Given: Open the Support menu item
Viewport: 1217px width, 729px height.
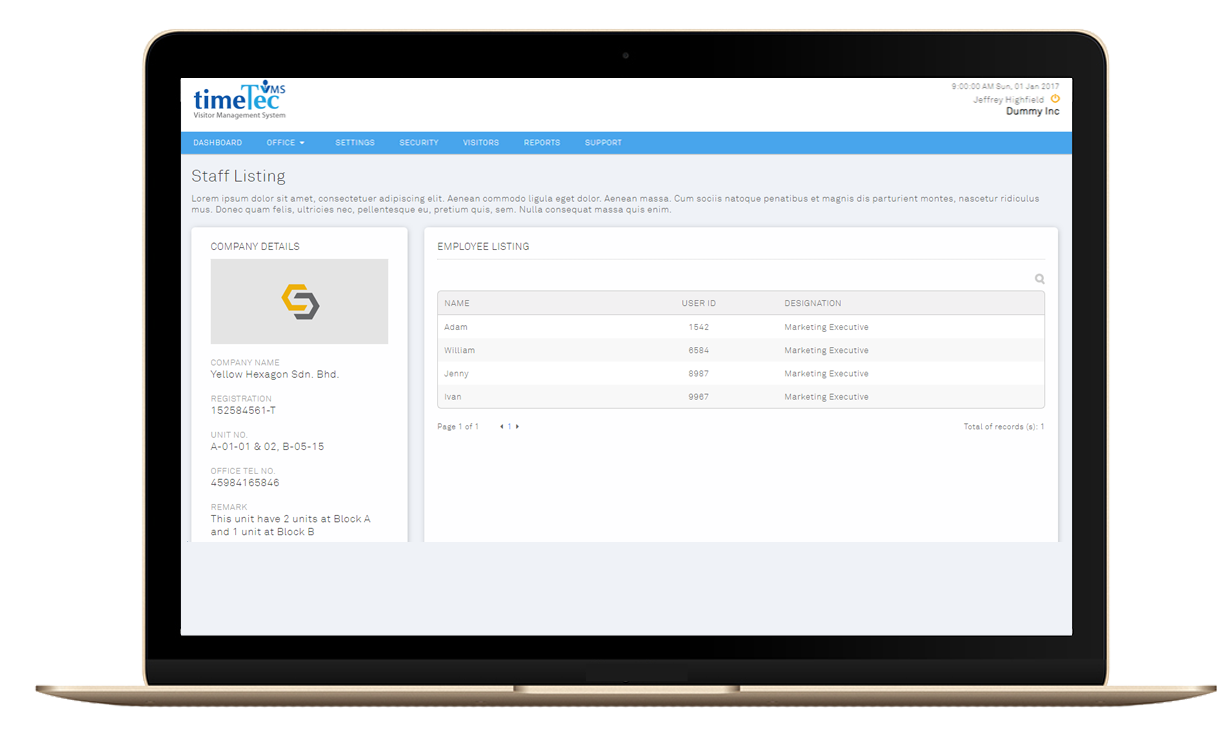Looking at the screenshot, I should pyautogui.click(x=603, y=143).
